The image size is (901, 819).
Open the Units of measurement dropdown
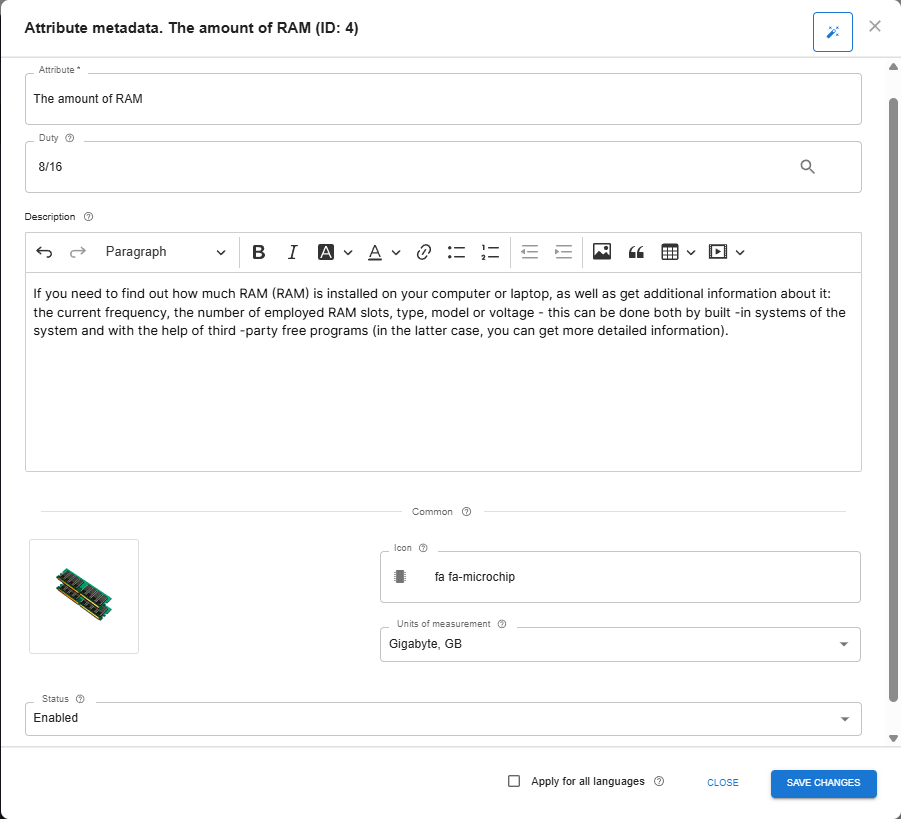[845, 644]
